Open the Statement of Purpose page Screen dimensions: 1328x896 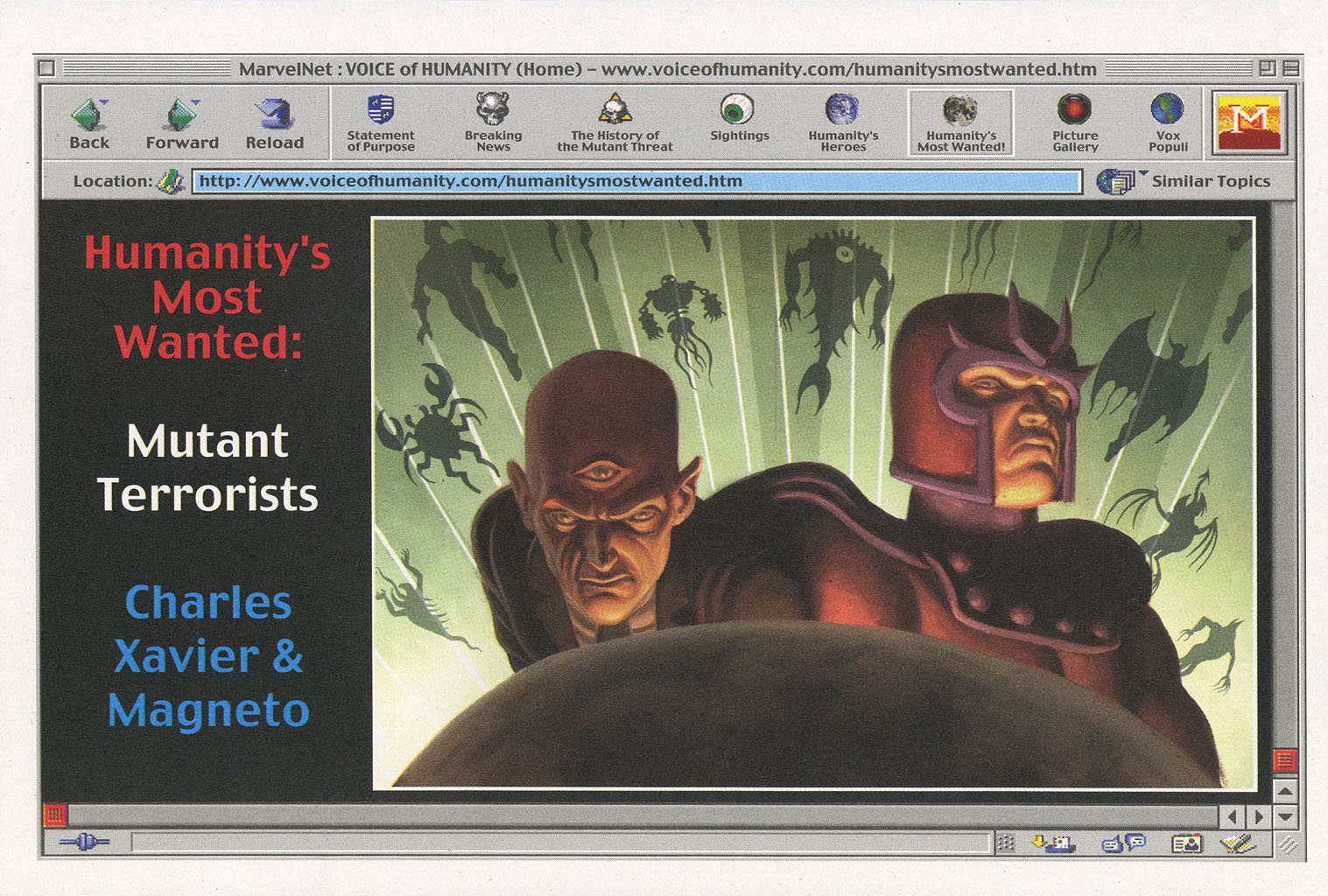381,122
